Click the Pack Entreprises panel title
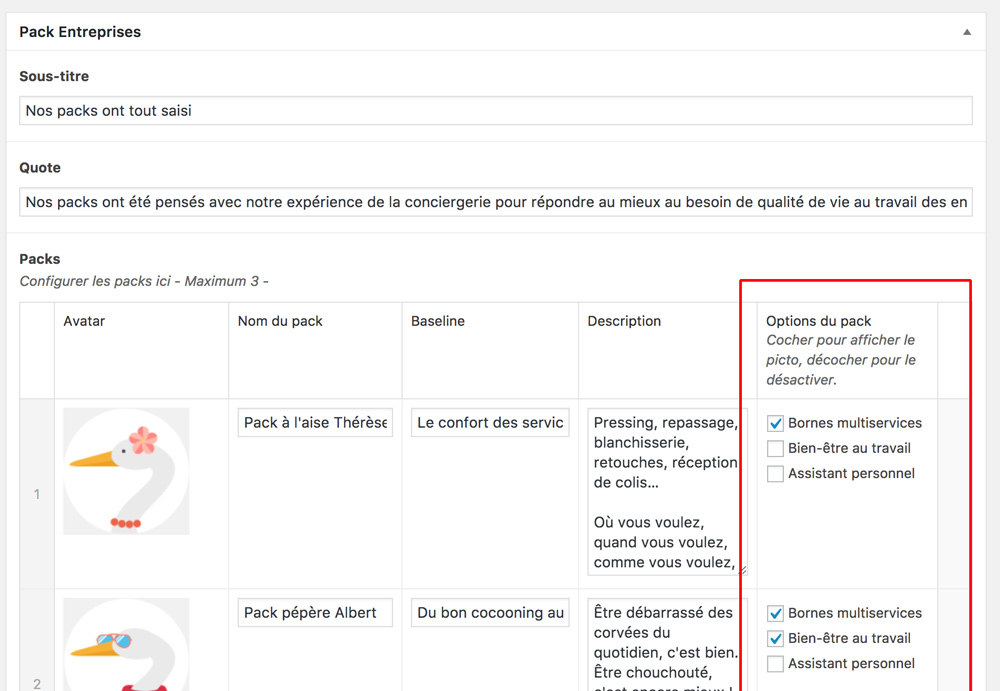The width and height of the screenshot is (1000, 691). click(x=80, y=32)
